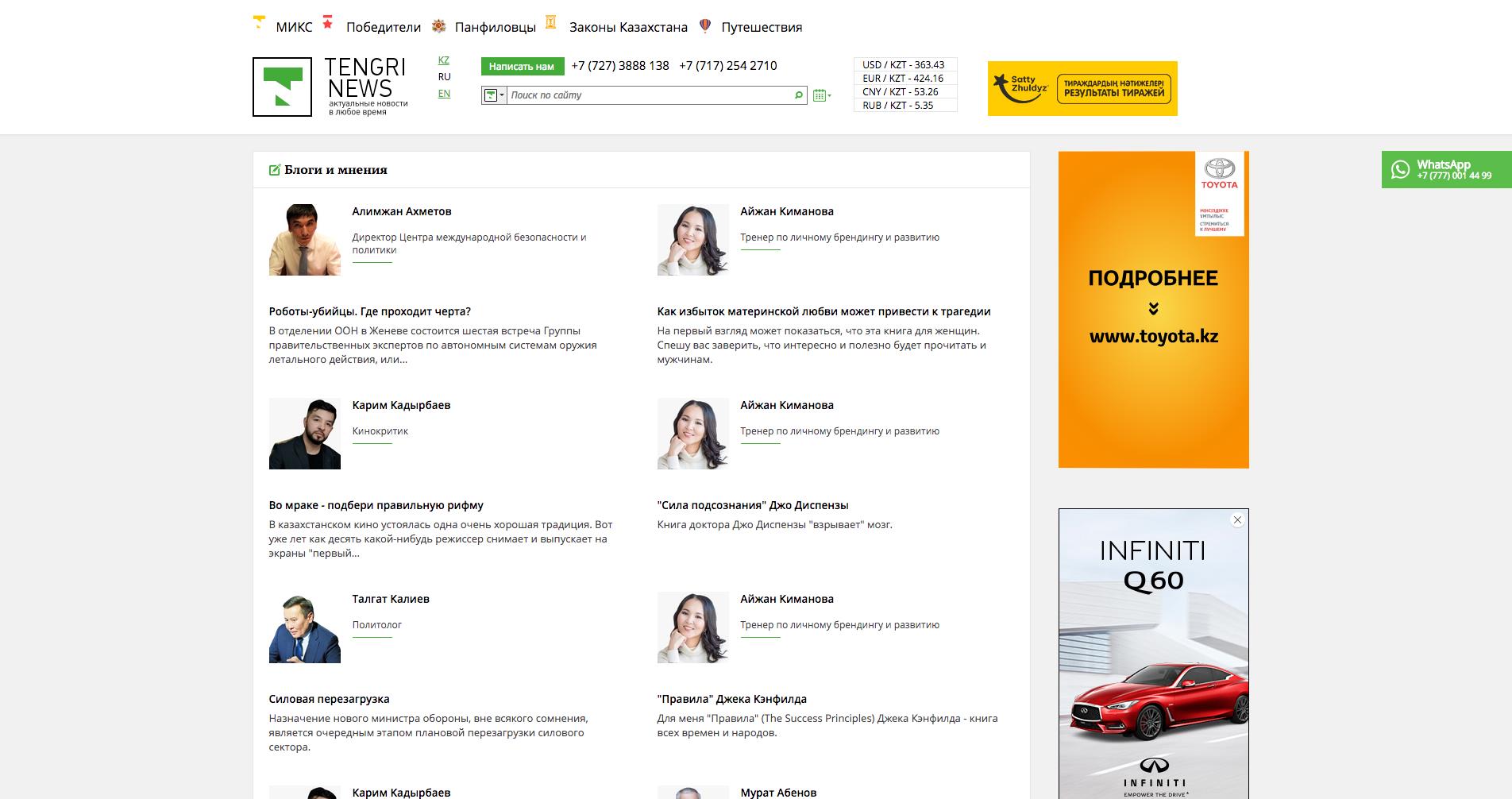The height and width of the screenshot is (799, 1512).
Task: Open the Путешествия menu item
Action: click(x=762, y=27)
